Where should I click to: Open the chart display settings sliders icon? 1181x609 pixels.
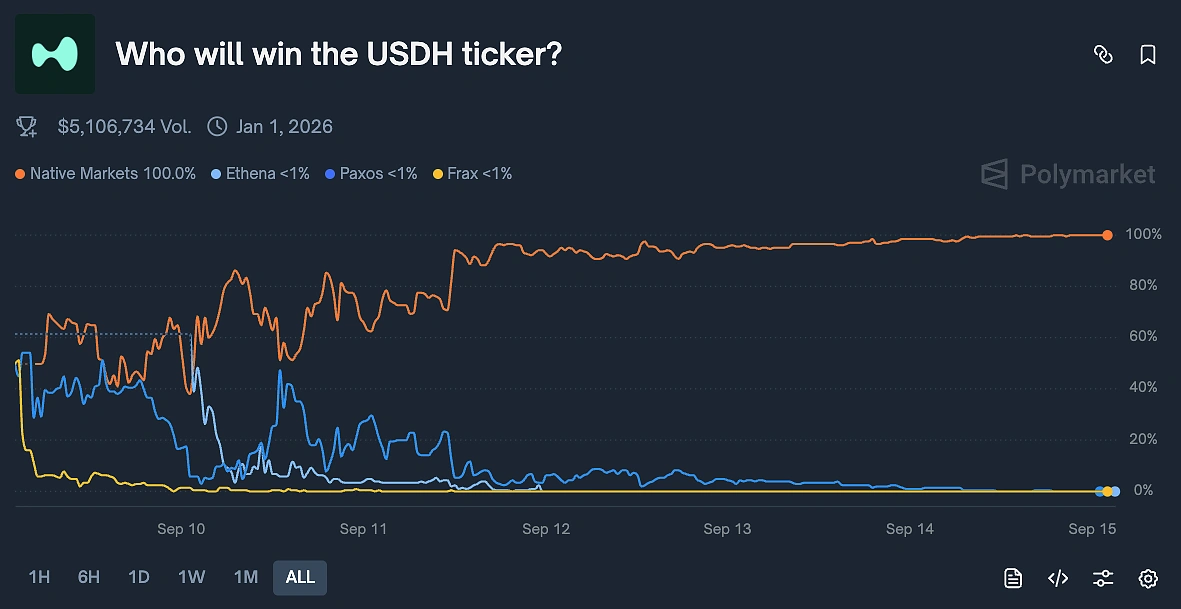[1102, 578]
